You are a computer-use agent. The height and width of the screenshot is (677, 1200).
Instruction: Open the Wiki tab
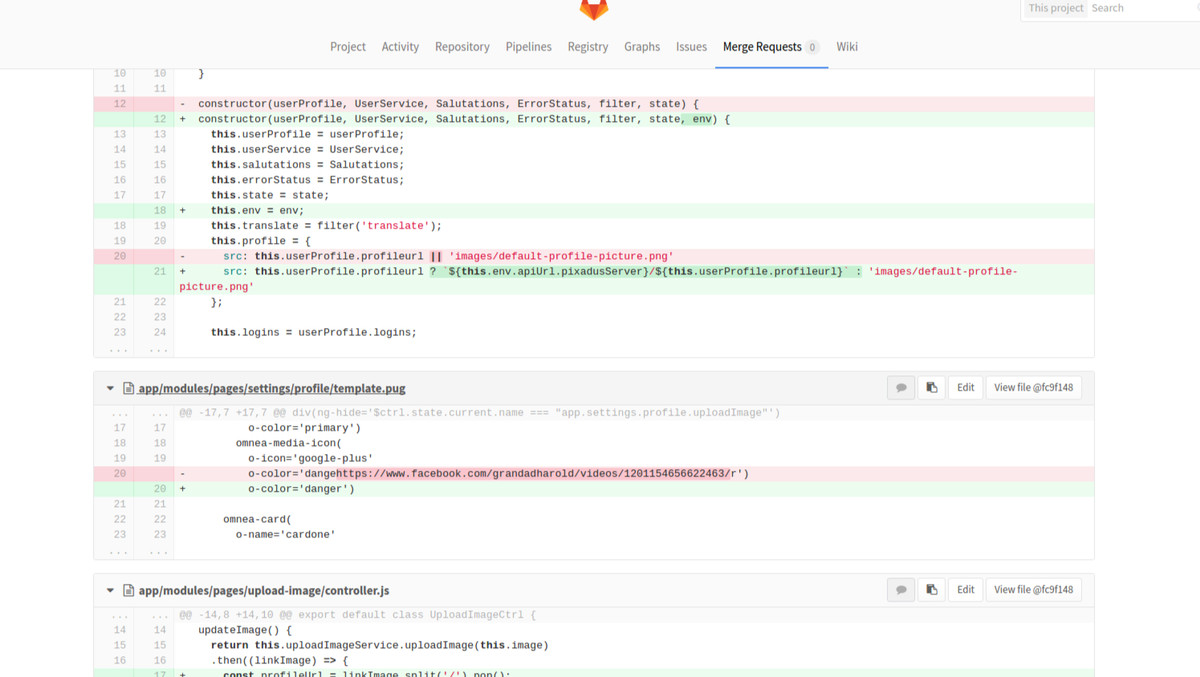coord(847,47)
